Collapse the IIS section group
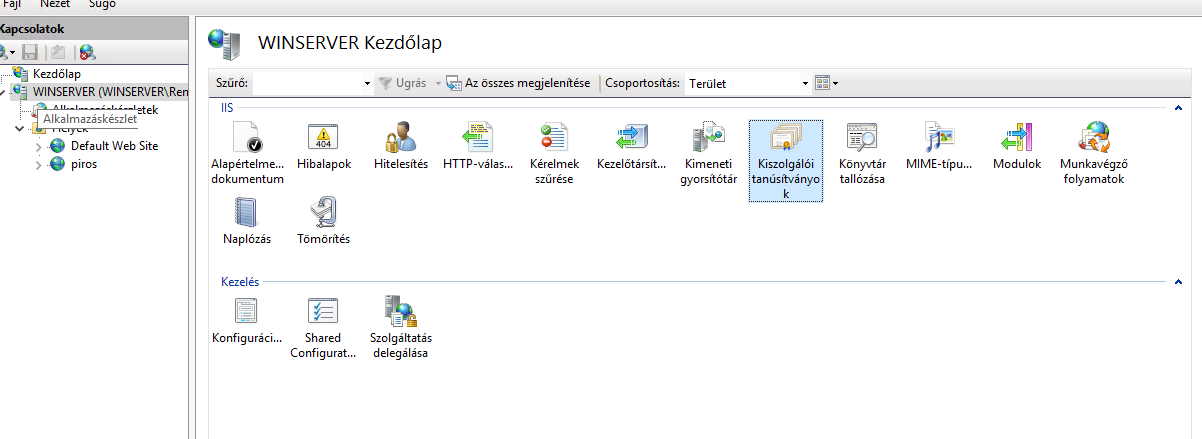The image size is (1202, 439). (1178, 107)
